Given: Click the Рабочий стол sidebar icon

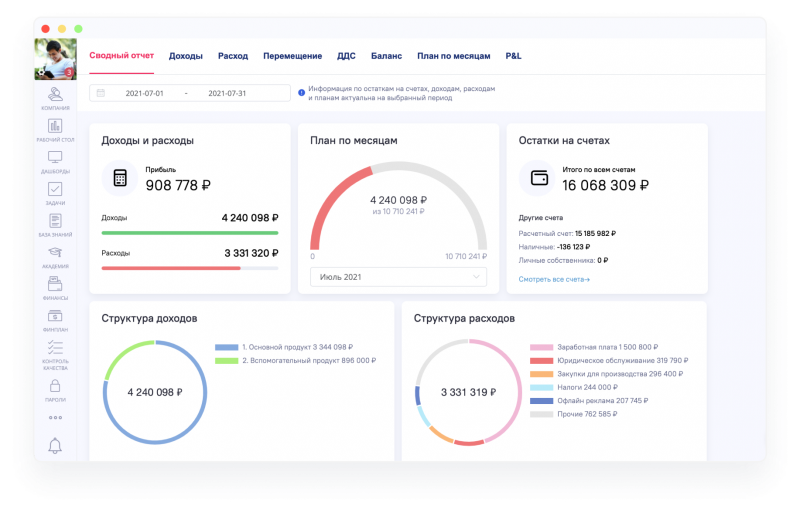Looking at the screenshot, I should point(55,127).
